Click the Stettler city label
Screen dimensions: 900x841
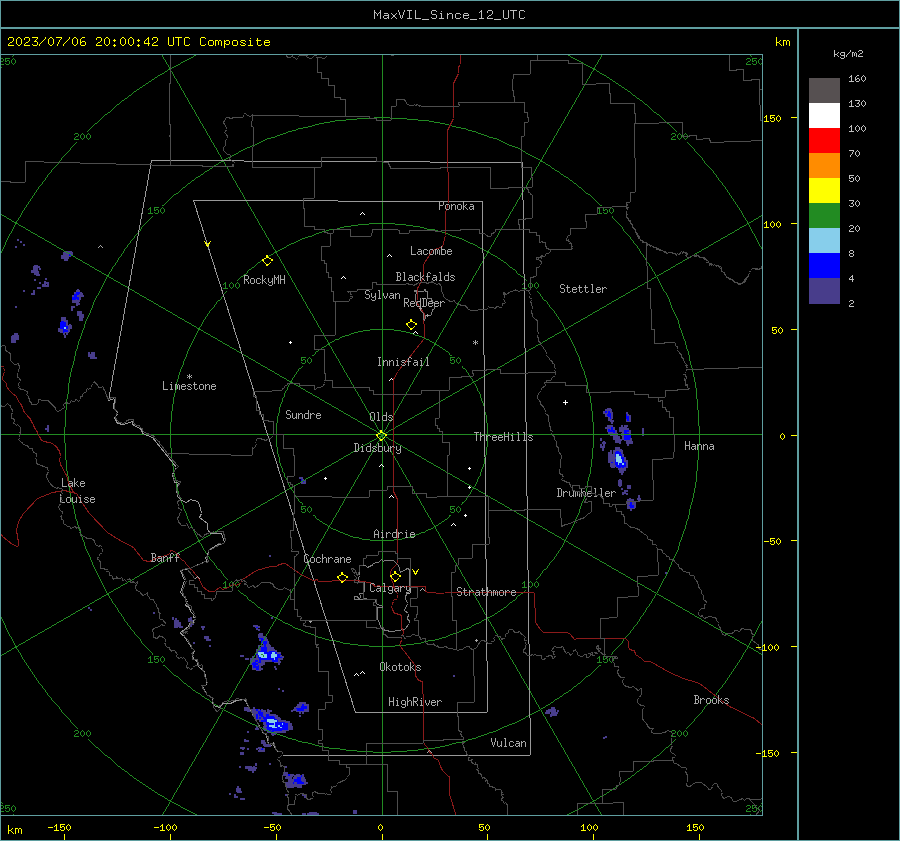(x=583, y=289)
